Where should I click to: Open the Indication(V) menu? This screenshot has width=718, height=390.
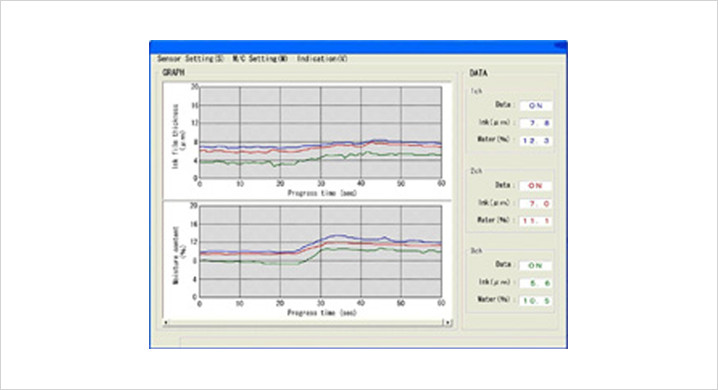322,59
